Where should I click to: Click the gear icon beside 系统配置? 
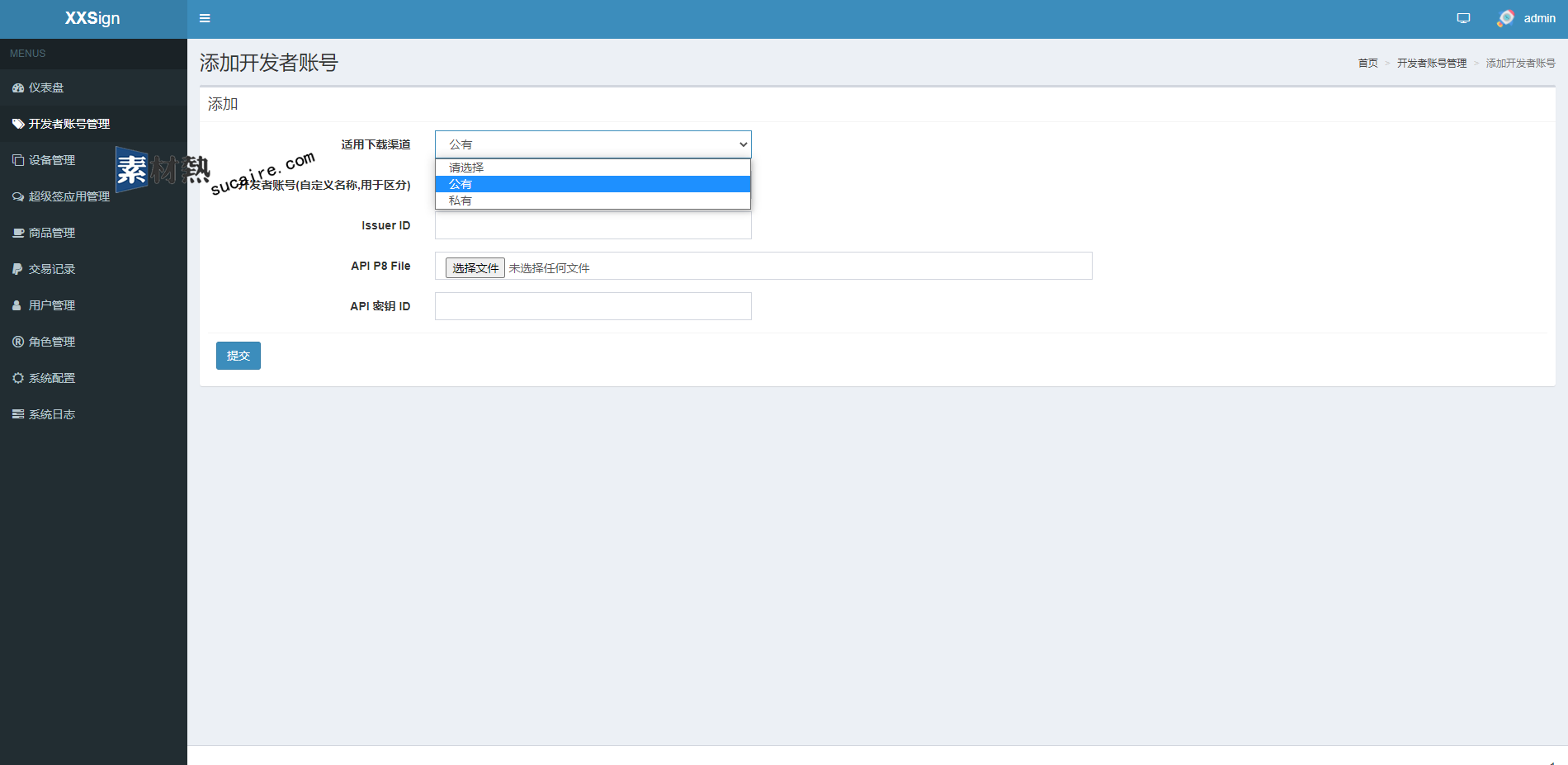point(18,378)
